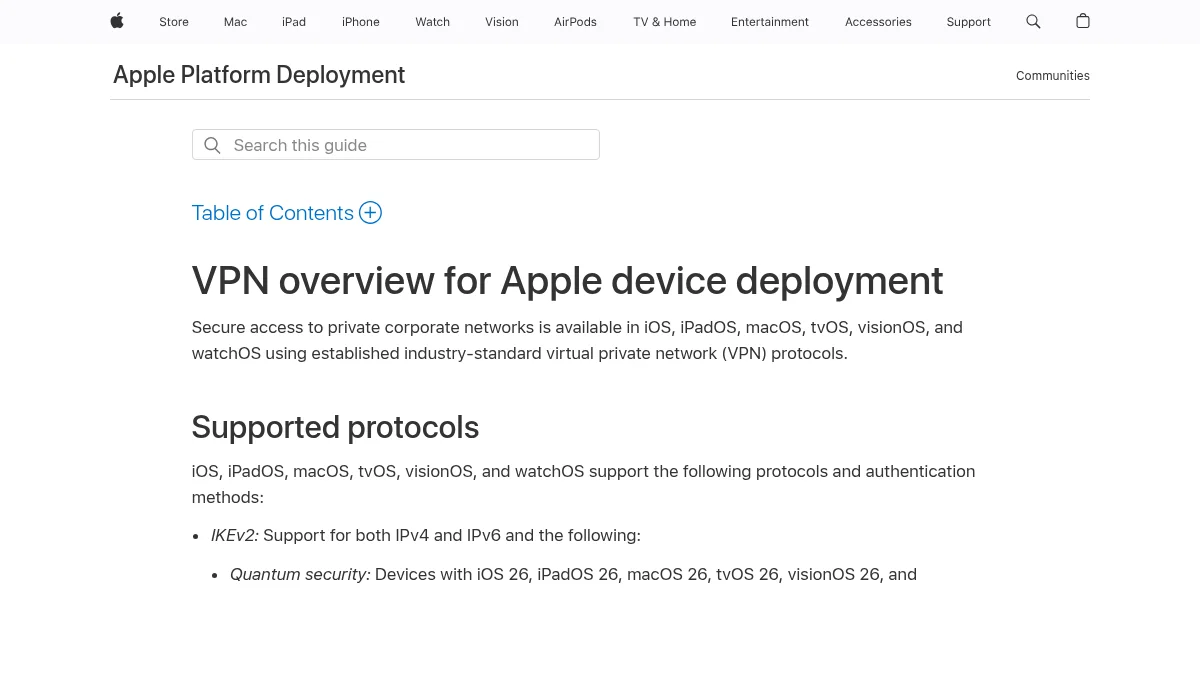Click the 'Quantum security:' bullet text
Viewport: 1200px width, 675px height.
(300, 574)
